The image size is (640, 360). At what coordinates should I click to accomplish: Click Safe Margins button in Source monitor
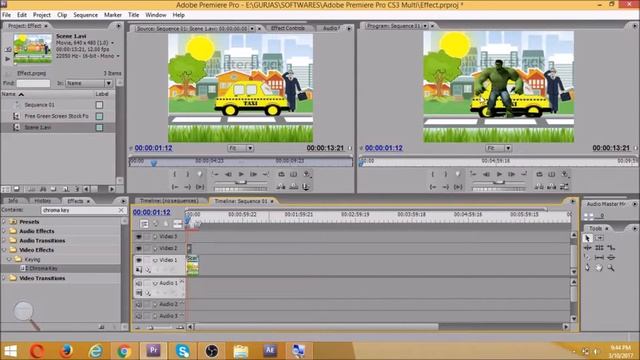click(x=293, y=174)
